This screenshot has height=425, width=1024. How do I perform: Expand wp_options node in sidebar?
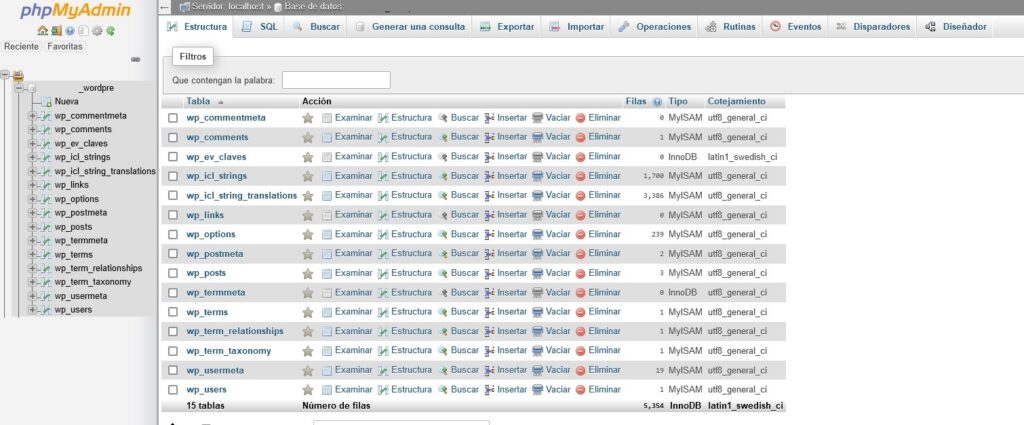click(31, 199)
